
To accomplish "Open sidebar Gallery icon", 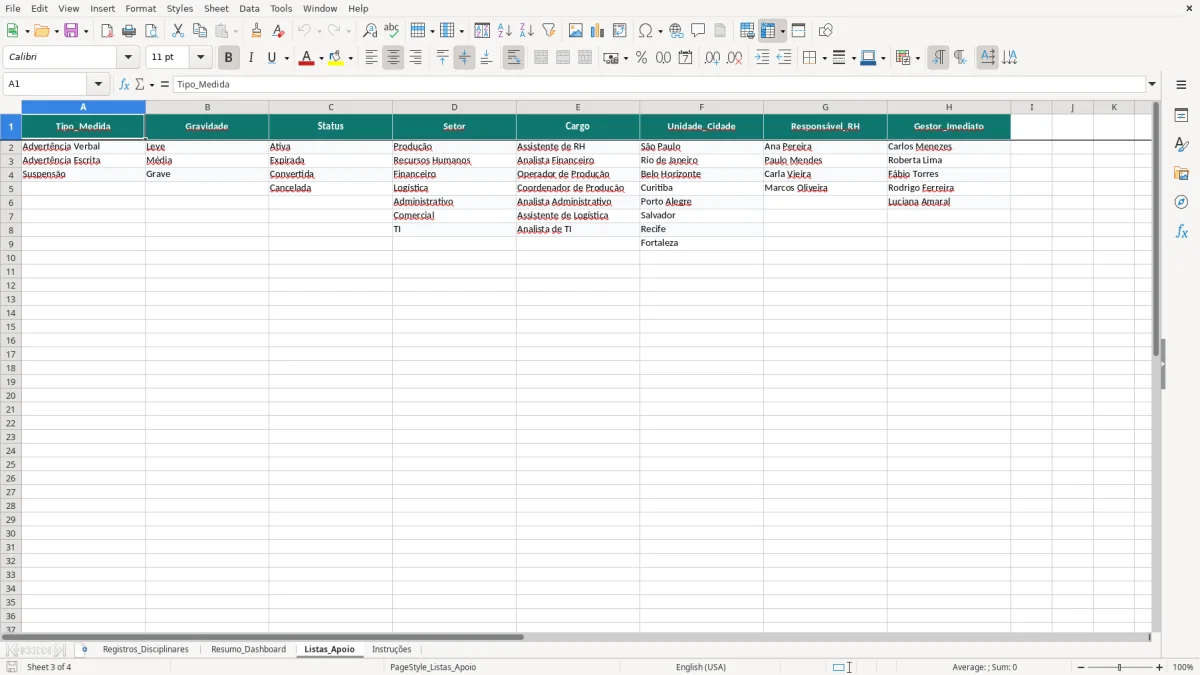I will click(1181, 173).
